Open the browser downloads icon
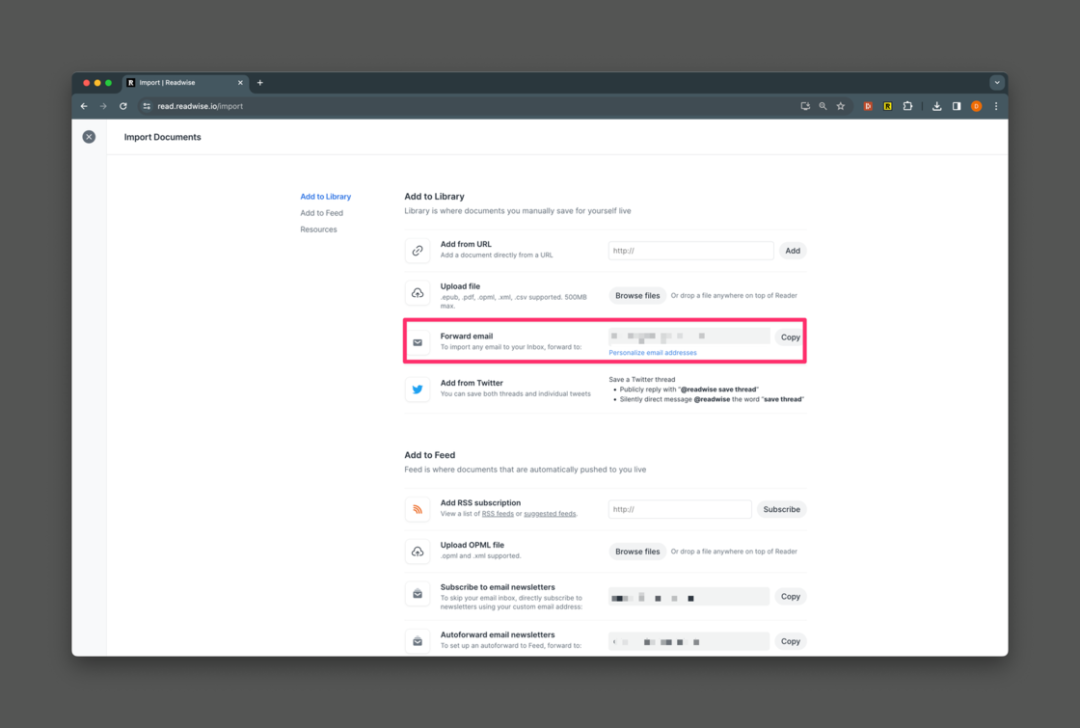The height and width of the screenshot is (728, 1080). [937, 106]
